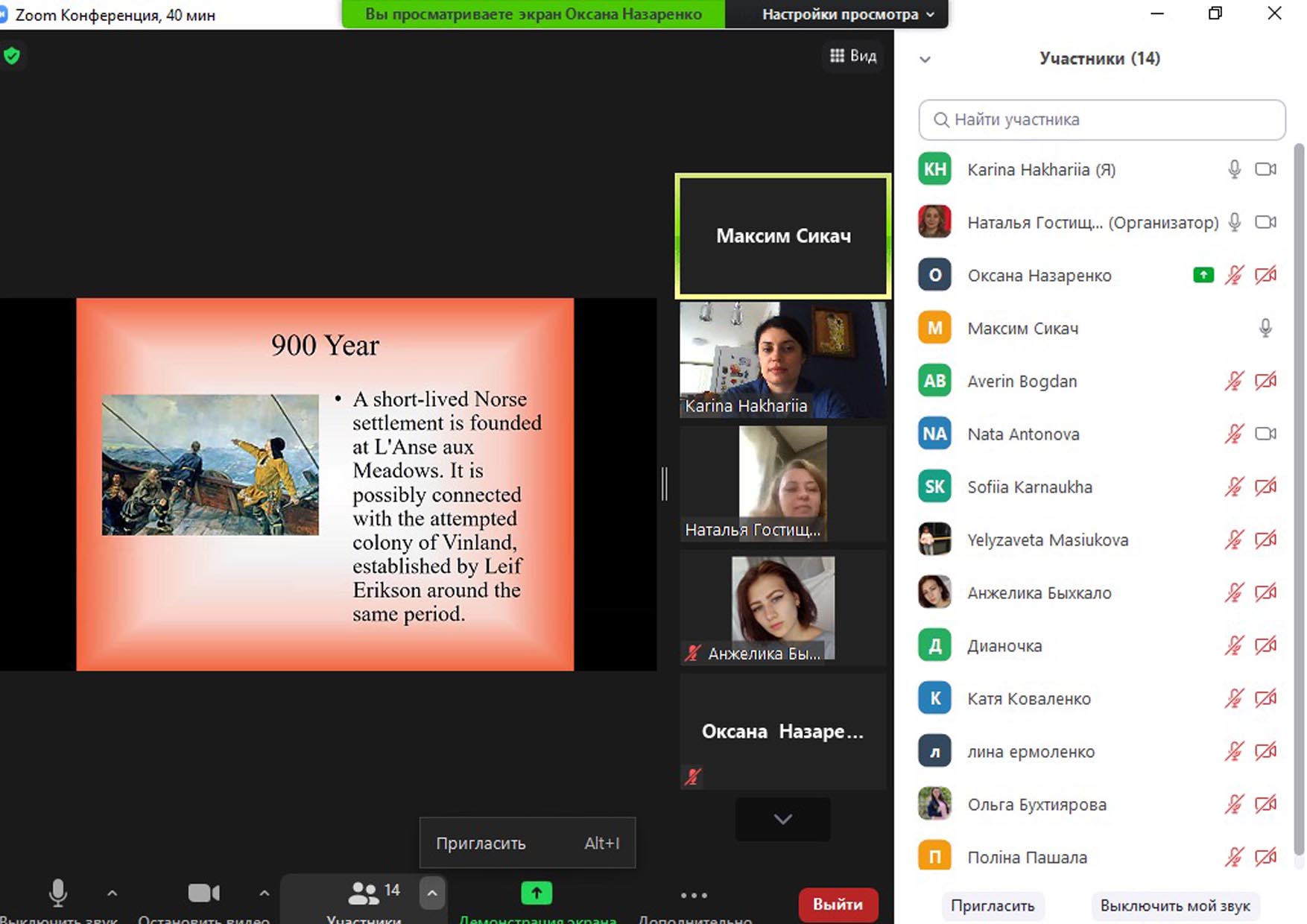The width and height of the screenshot is (1307, 924).
Task: Click the Найти участника search field
Action: [1101, 120]
